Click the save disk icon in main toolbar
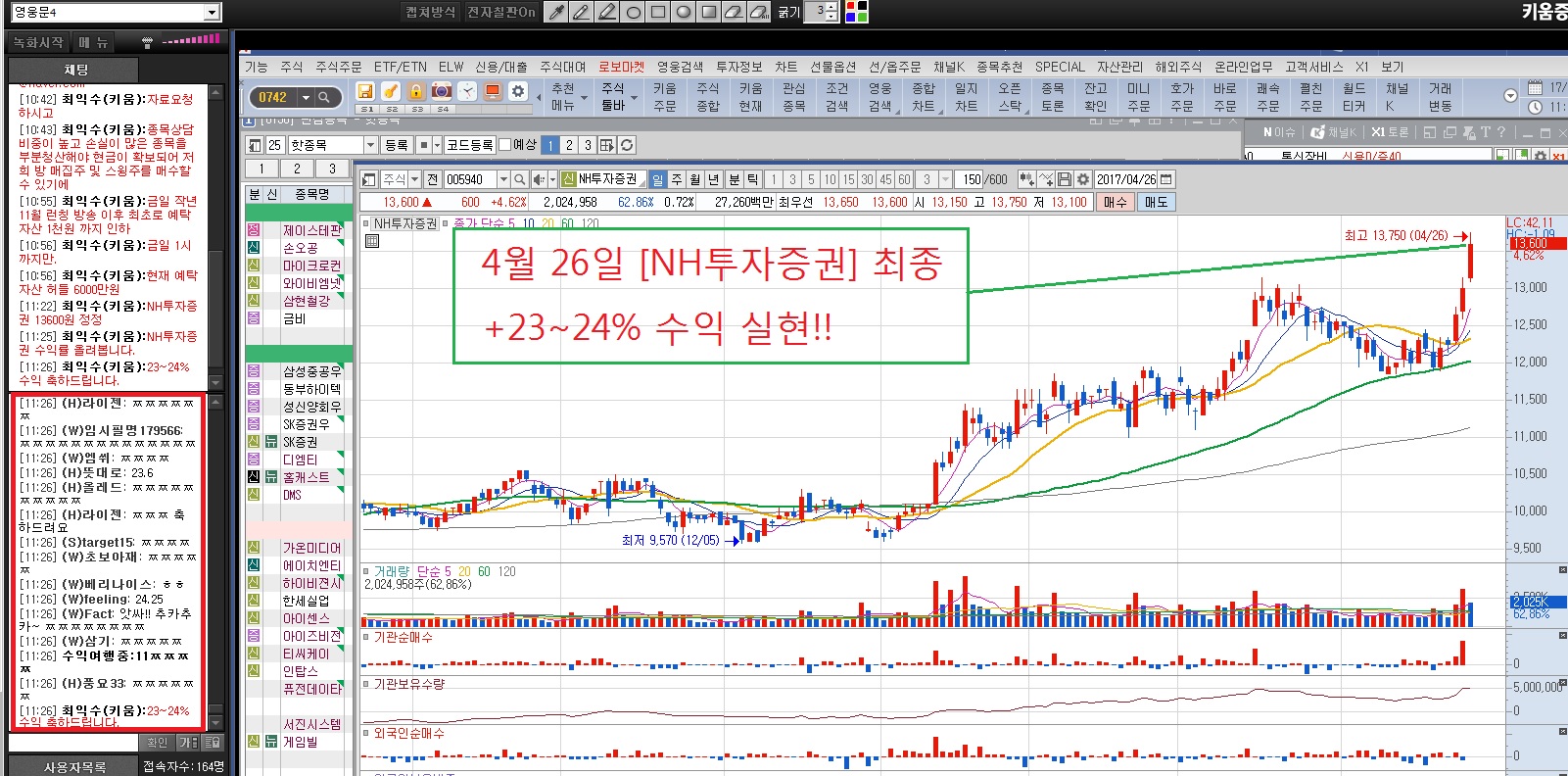 (x=365, y=92)
